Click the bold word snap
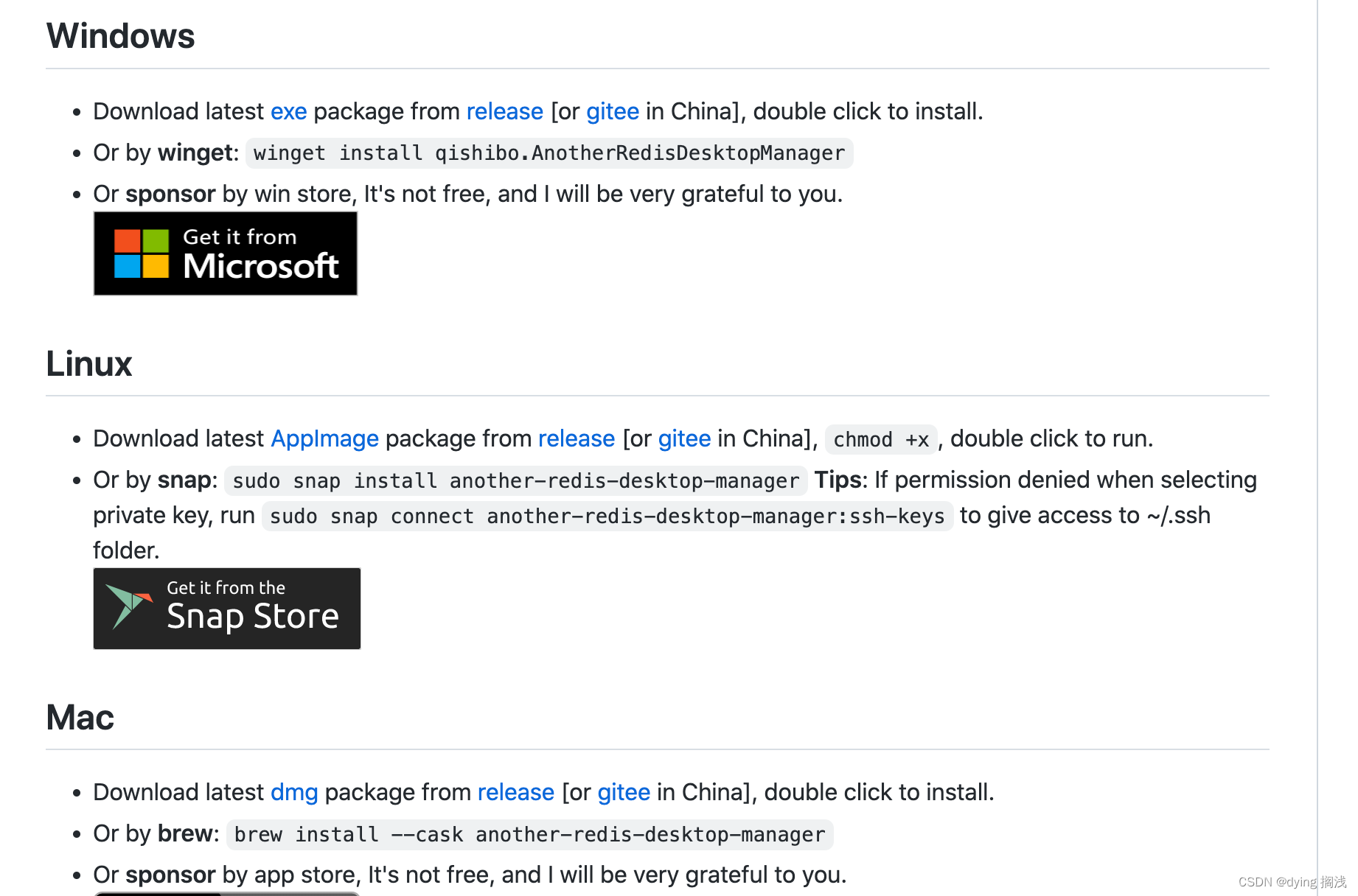The height and width of the screenshot is (896, 1358). pyautogui.click(x=184, y=480)
